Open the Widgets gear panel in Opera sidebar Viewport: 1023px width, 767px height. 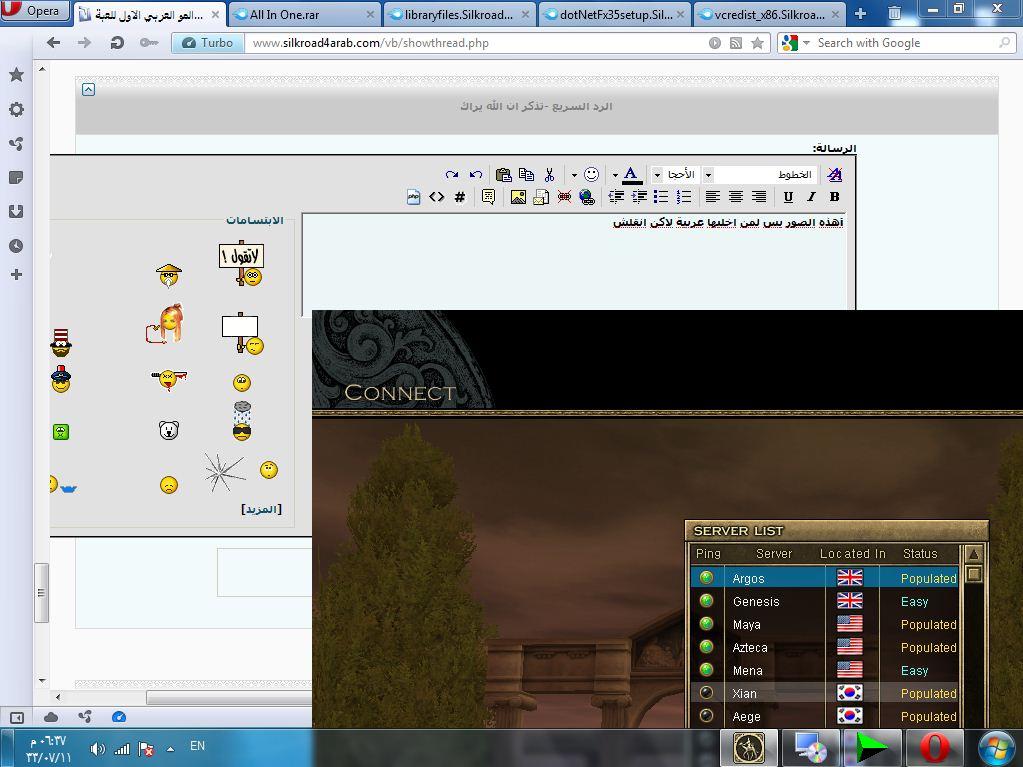[x=16, y=109]
